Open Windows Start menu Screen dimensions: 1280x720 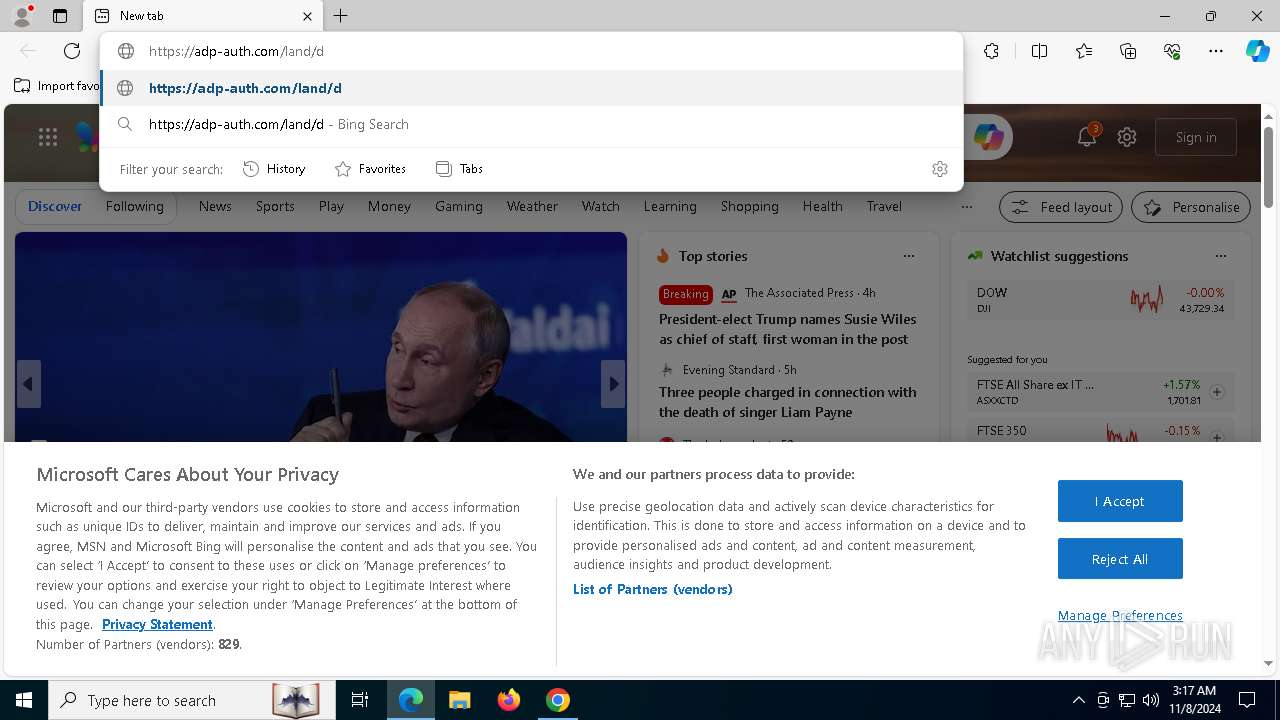[24, 700]
